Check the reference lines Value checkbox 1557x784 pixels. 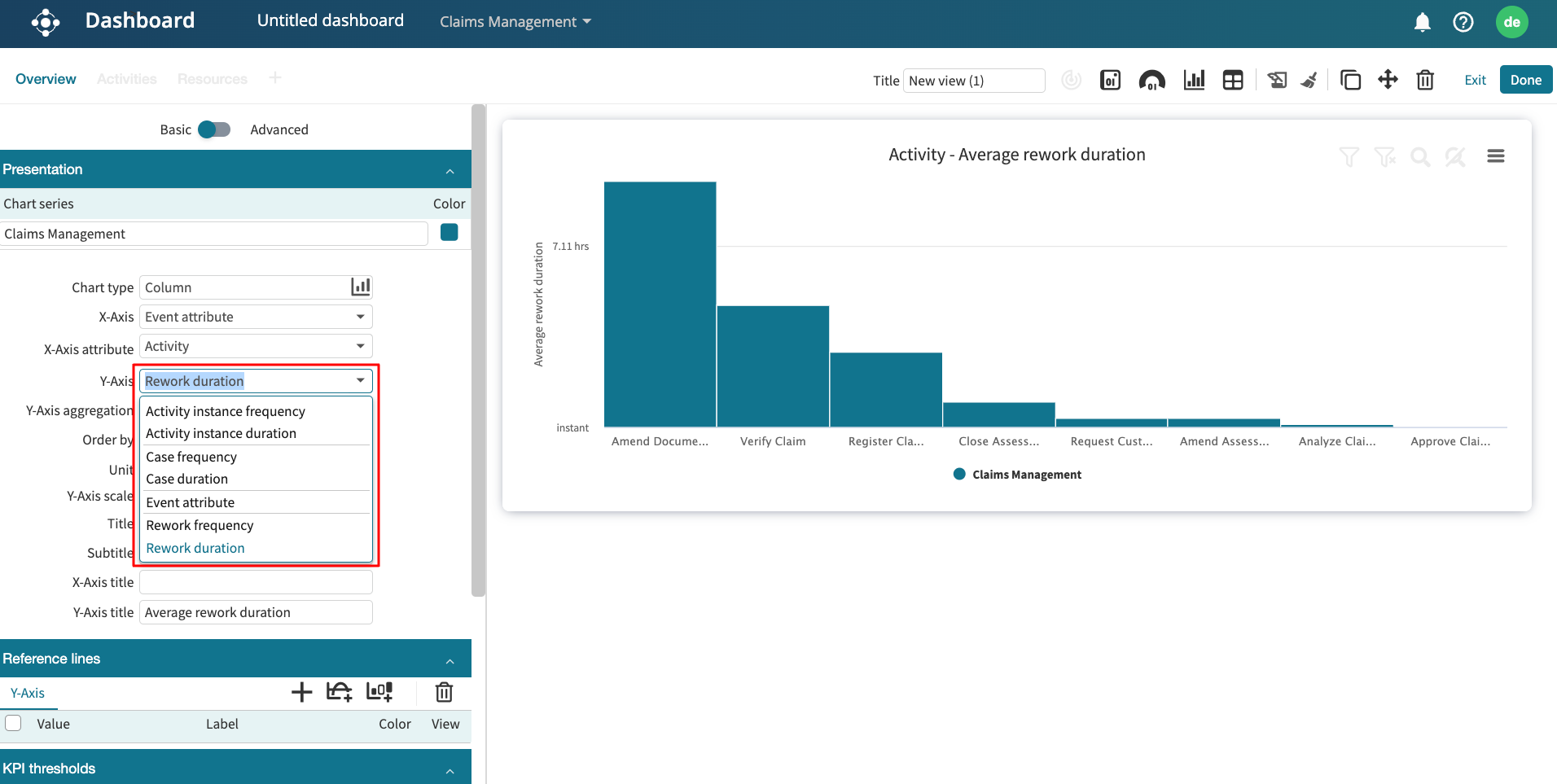[14, 723]
